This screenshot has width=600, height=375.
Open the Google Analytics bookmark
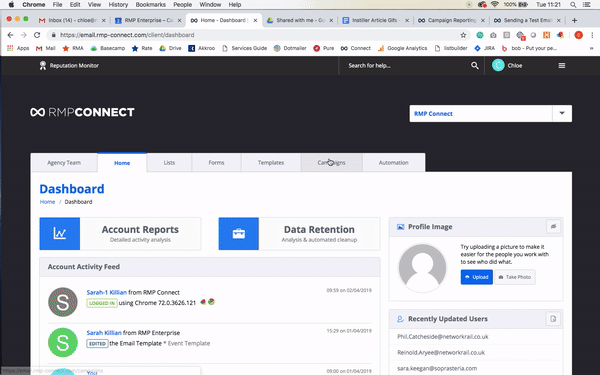coord(402,48)
